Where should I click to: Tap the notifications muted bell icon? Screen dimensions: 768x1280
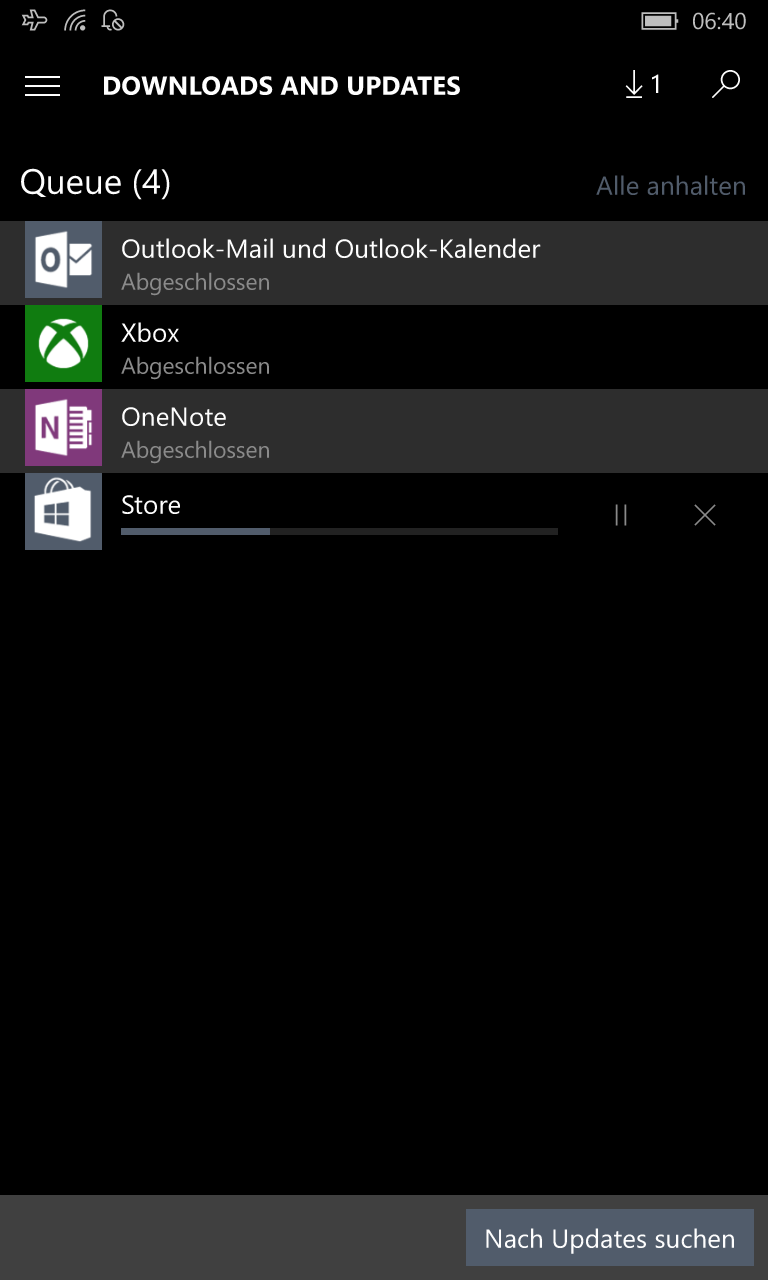pyautogui.click(x=114, y=20)
